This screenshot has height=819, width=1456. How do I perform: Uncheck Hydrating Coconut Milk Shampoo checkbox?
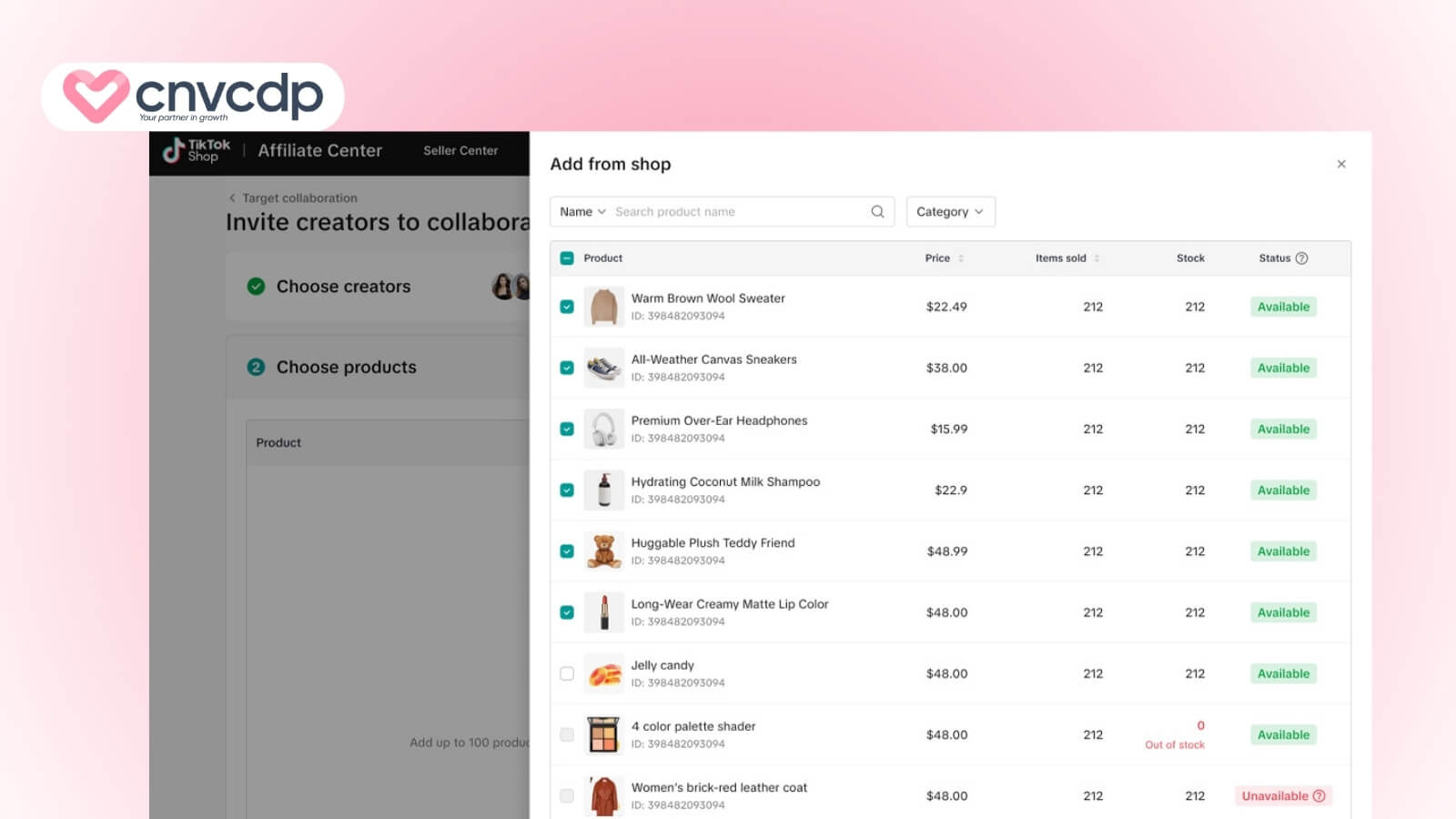coord(567,490)
